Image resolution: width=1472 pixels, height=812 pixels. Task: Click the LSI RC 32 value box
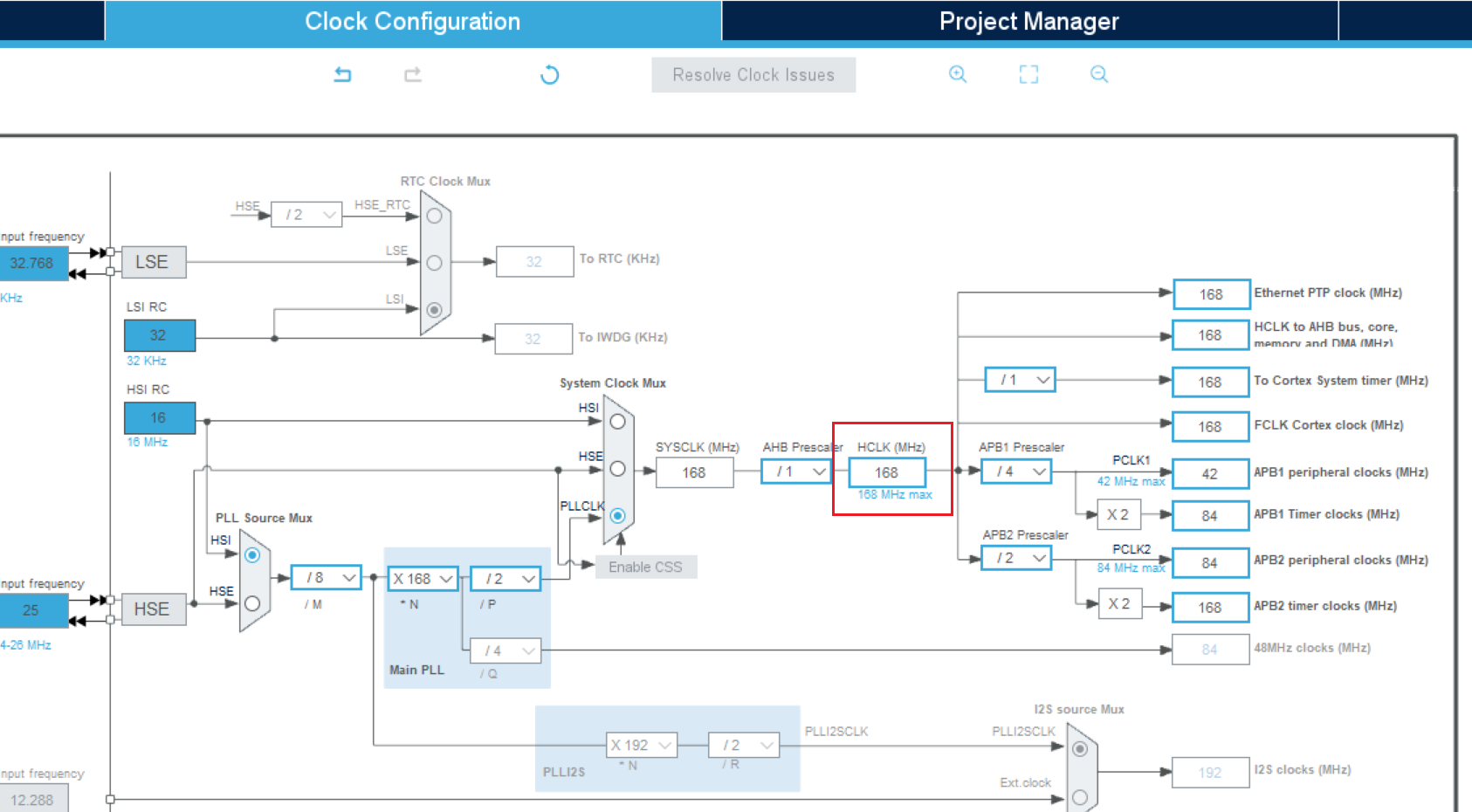point(160,335)
